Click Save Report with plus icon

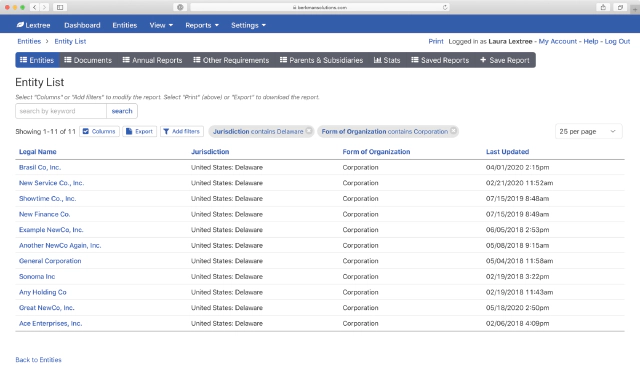tap(505, 60)
